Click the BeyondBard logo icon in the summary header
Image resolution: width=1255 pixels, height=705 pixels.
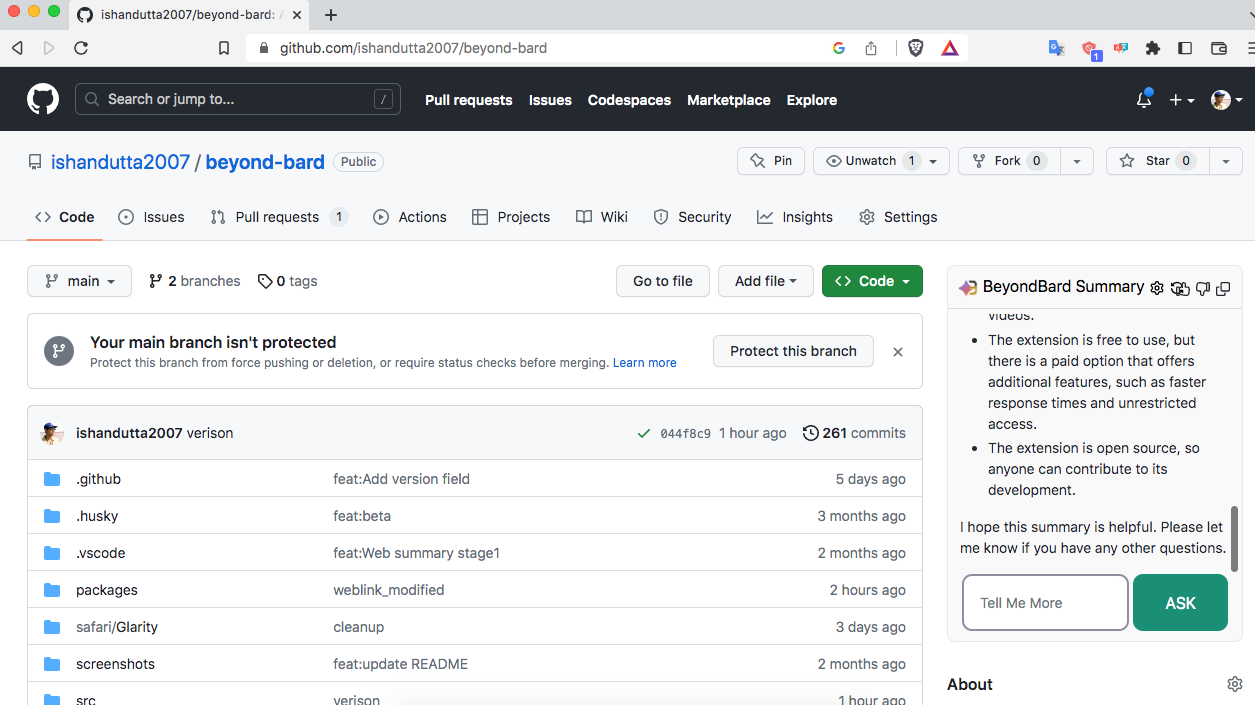[967, 287]
